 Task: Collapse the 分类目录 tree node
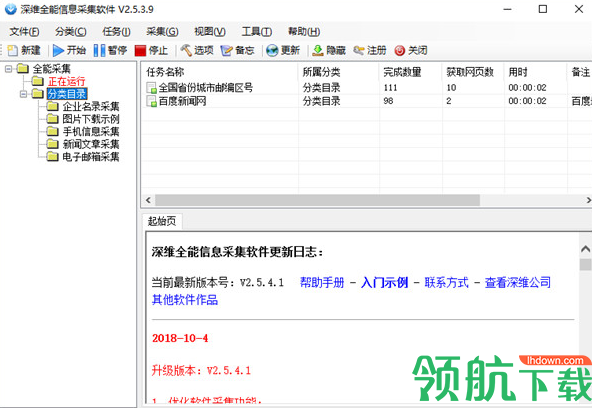point(23,94)
